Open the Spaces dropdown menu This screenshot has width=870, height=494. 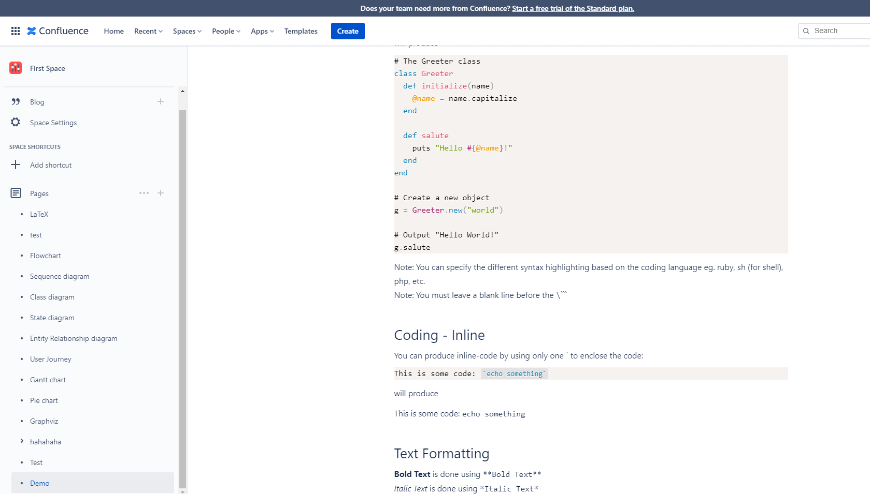[187, 31]
